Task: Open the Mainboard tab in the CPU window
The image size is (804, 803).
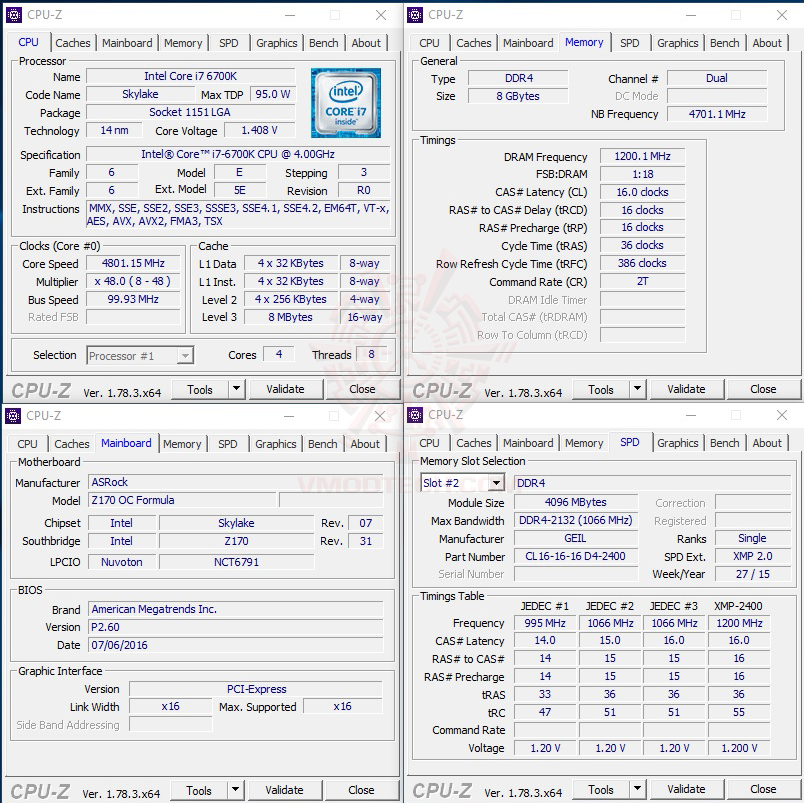Action: [x=127, y=43]
